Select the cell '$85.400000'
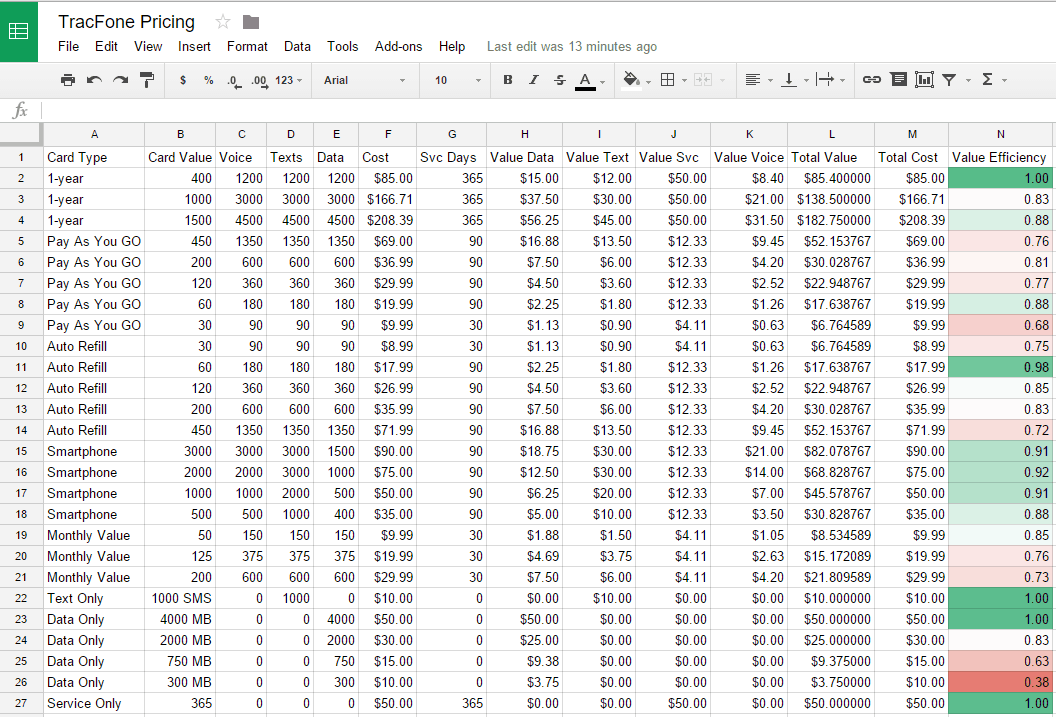 pyautogui.click(x=831, y=178)
